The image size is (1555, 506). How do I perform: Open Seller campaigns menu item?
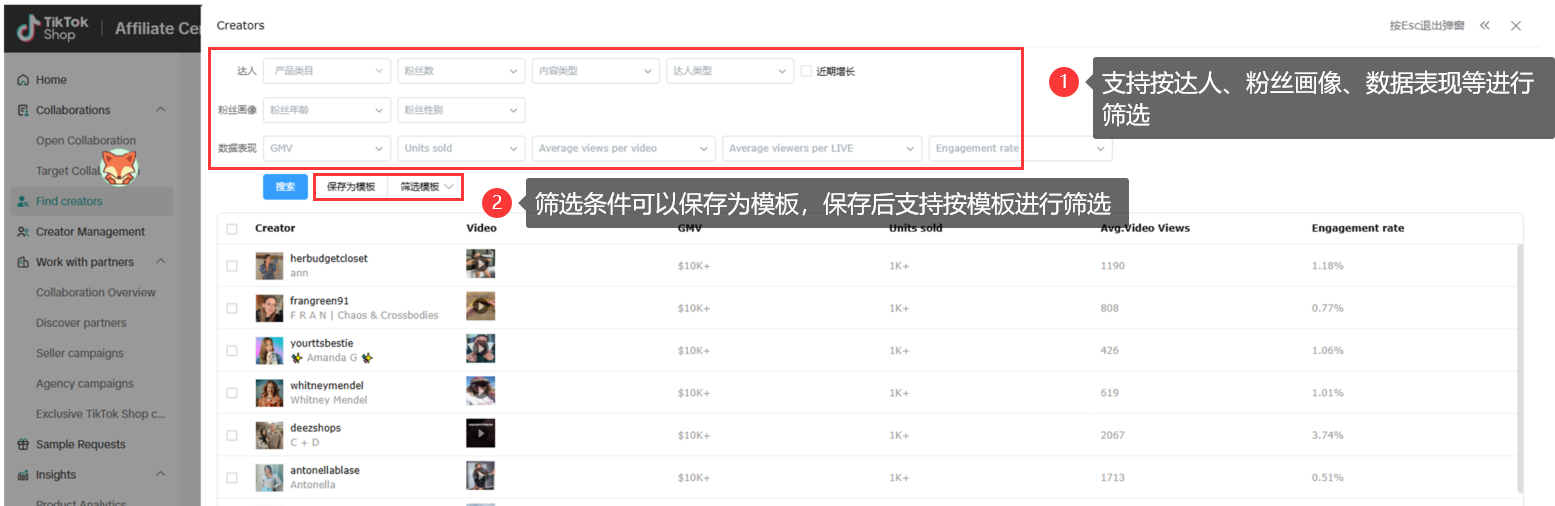[80, 353]
